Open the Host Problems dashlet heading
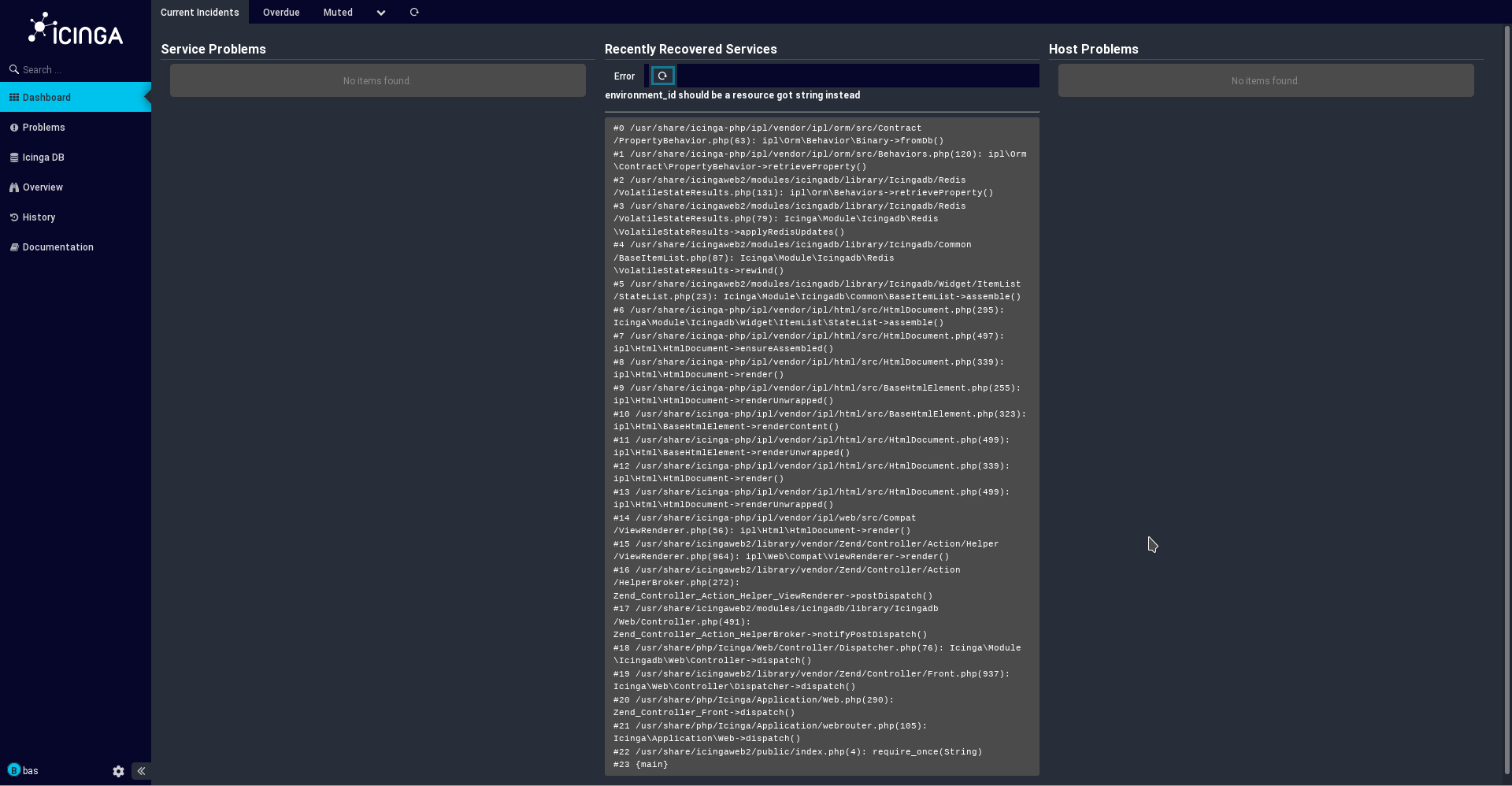This screenshot has height=786, width=1512. 1094,49
